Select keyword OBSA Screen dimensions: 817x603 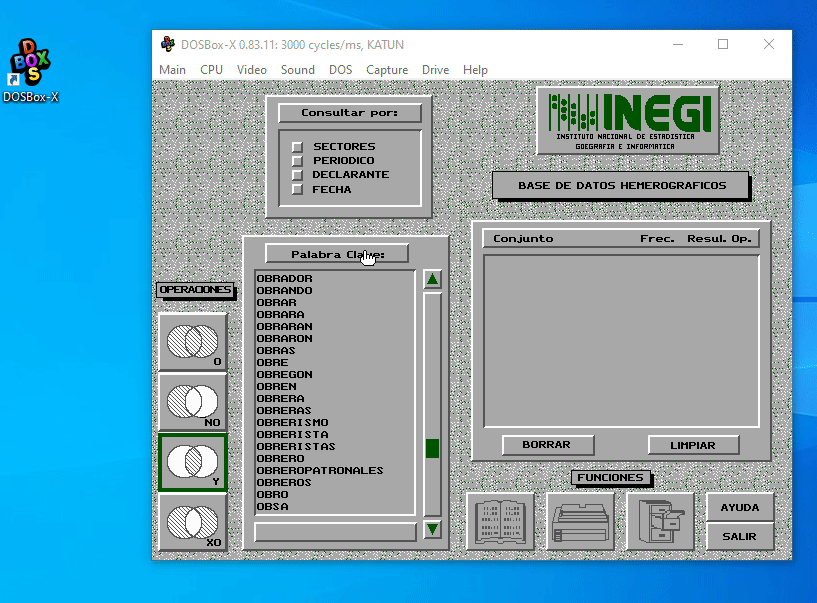coord(273,506)
